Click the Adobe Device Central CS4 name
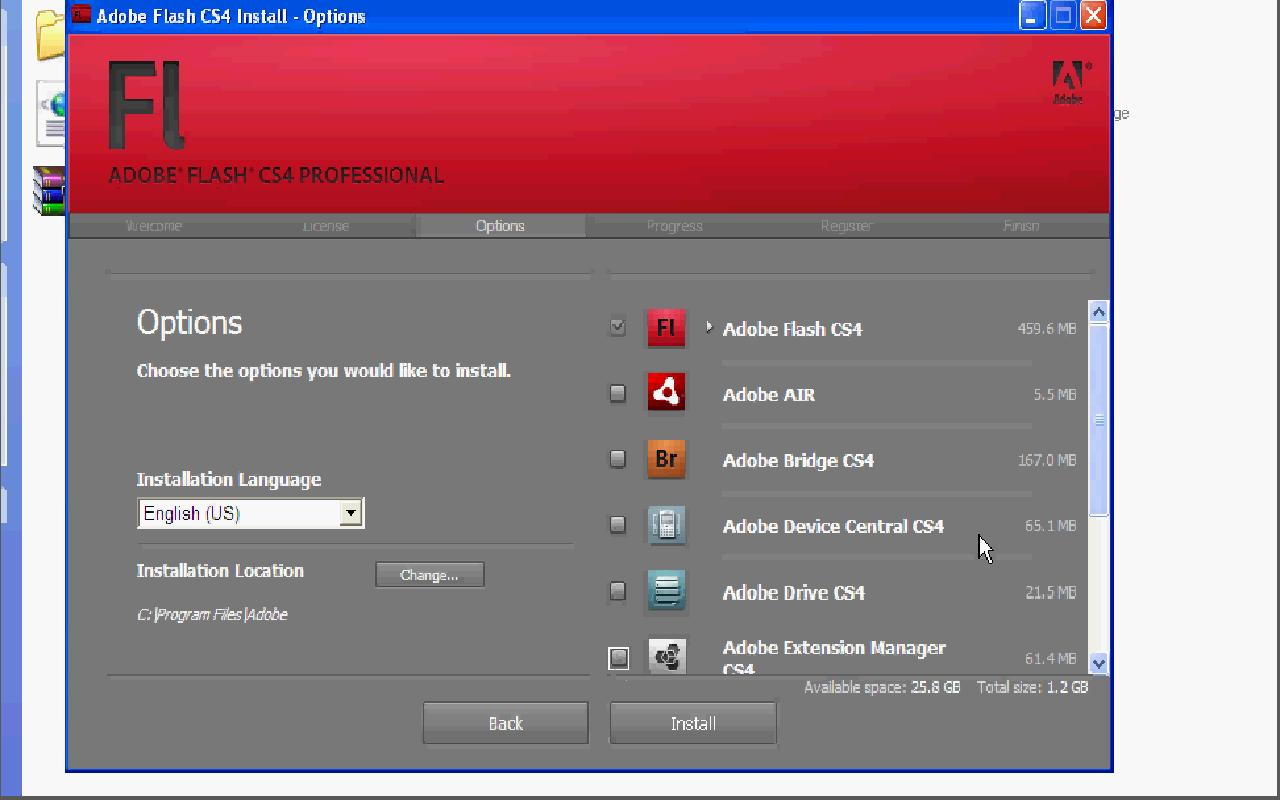Viewport: 1280px width, 800px height. [833, 527]
